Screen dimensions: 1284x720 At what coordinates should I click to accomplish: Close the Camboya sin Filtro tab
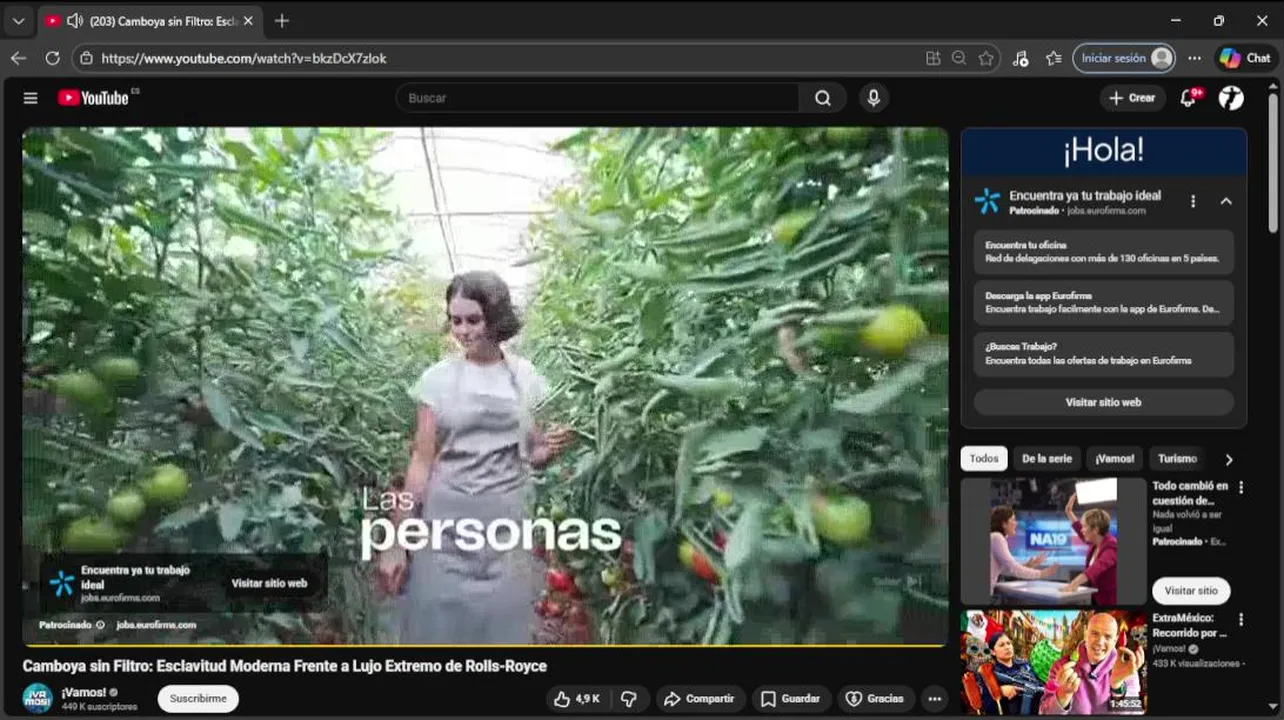[x=248, y=21]
